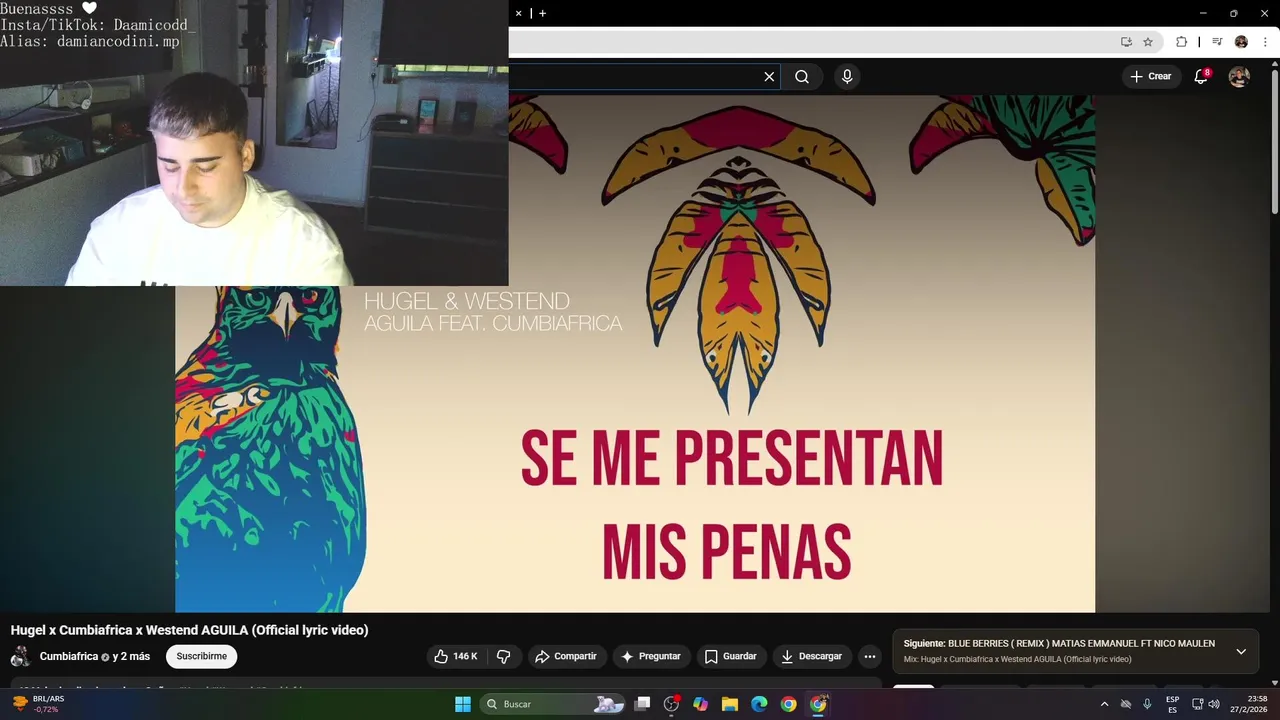Open Google Chrome from the taskbar
Viewport: 1280px width, 720px height.
[788, 704]
